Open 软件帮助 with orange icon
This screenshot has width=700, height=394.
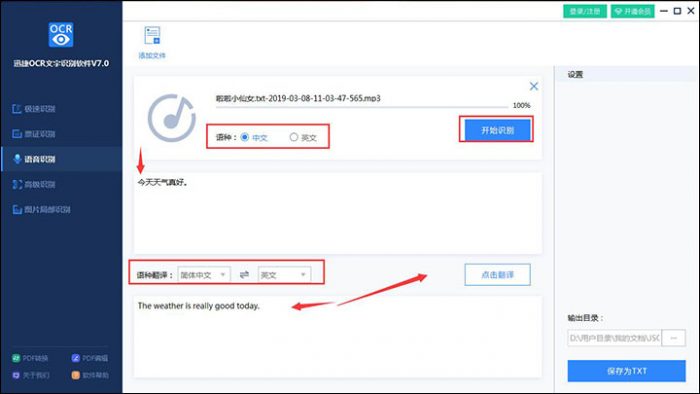(90, 375)
